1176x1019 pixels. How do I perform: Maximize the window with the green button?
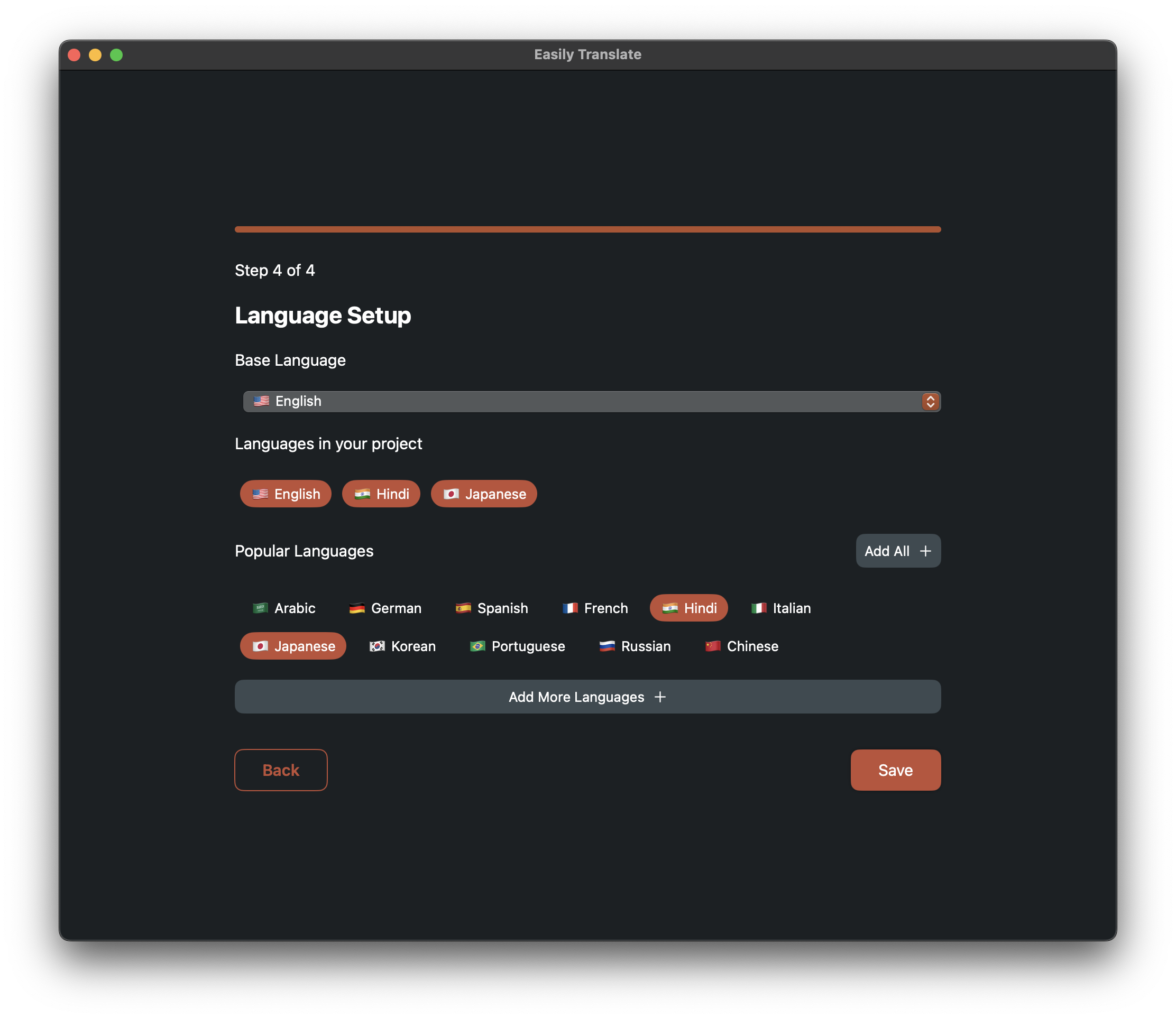coord(116,54)
